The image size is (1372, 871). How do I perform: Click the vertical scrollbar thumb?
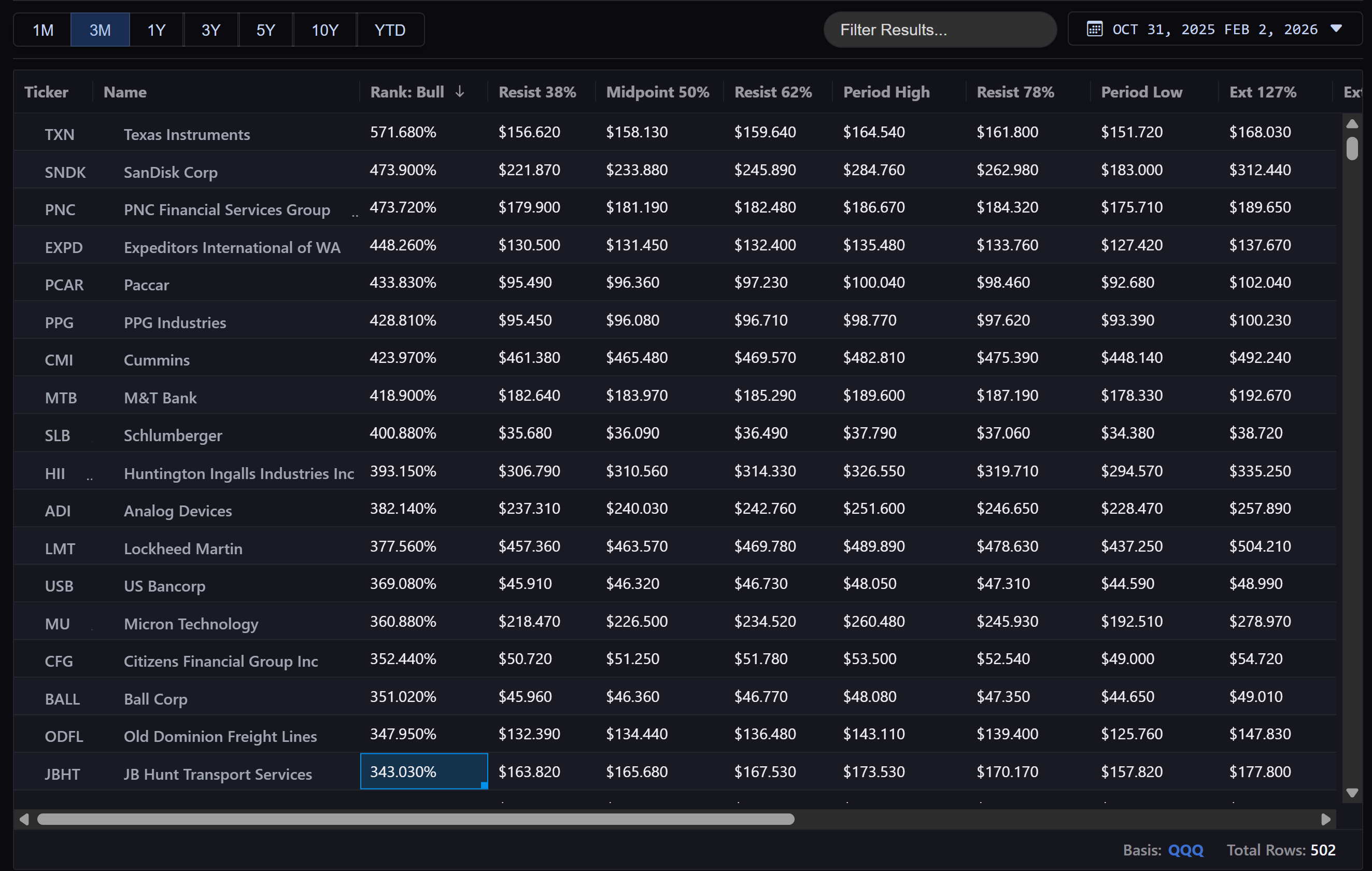click(x=1352, y=148)
